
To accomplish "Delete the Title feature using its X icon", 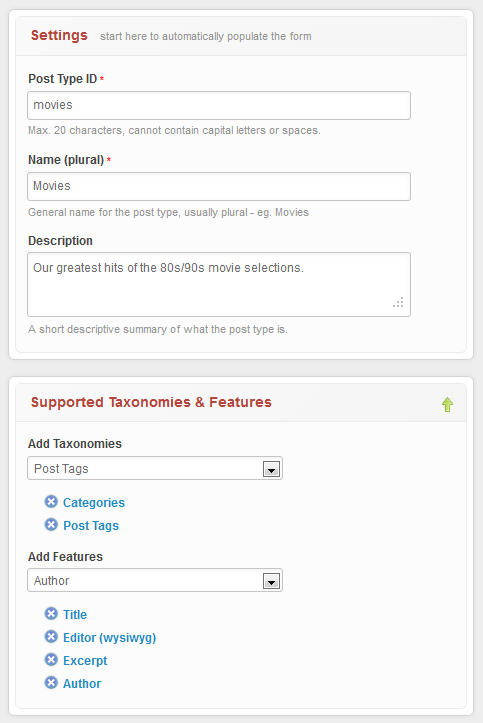I will [x=51, y=613].
